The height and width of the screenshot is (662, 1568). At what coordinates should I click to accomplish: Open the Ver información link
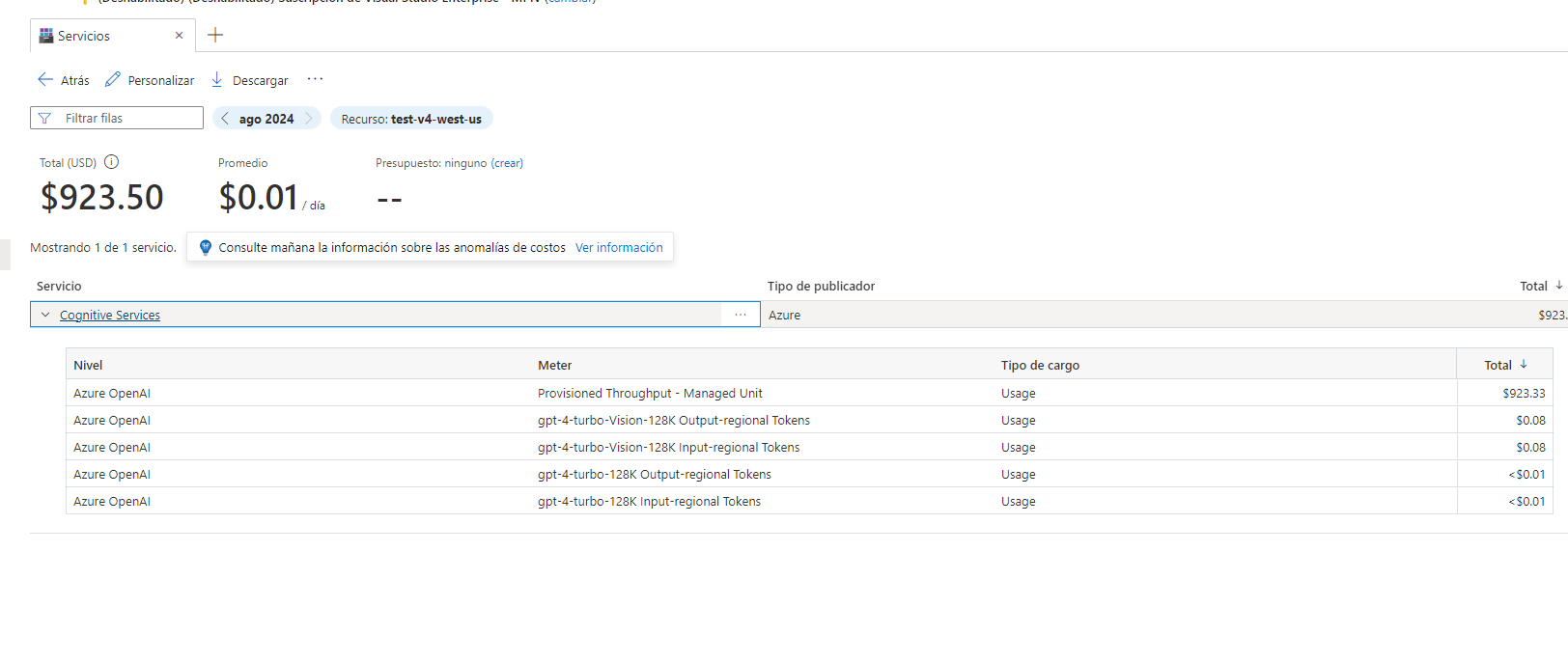(619, 248)
